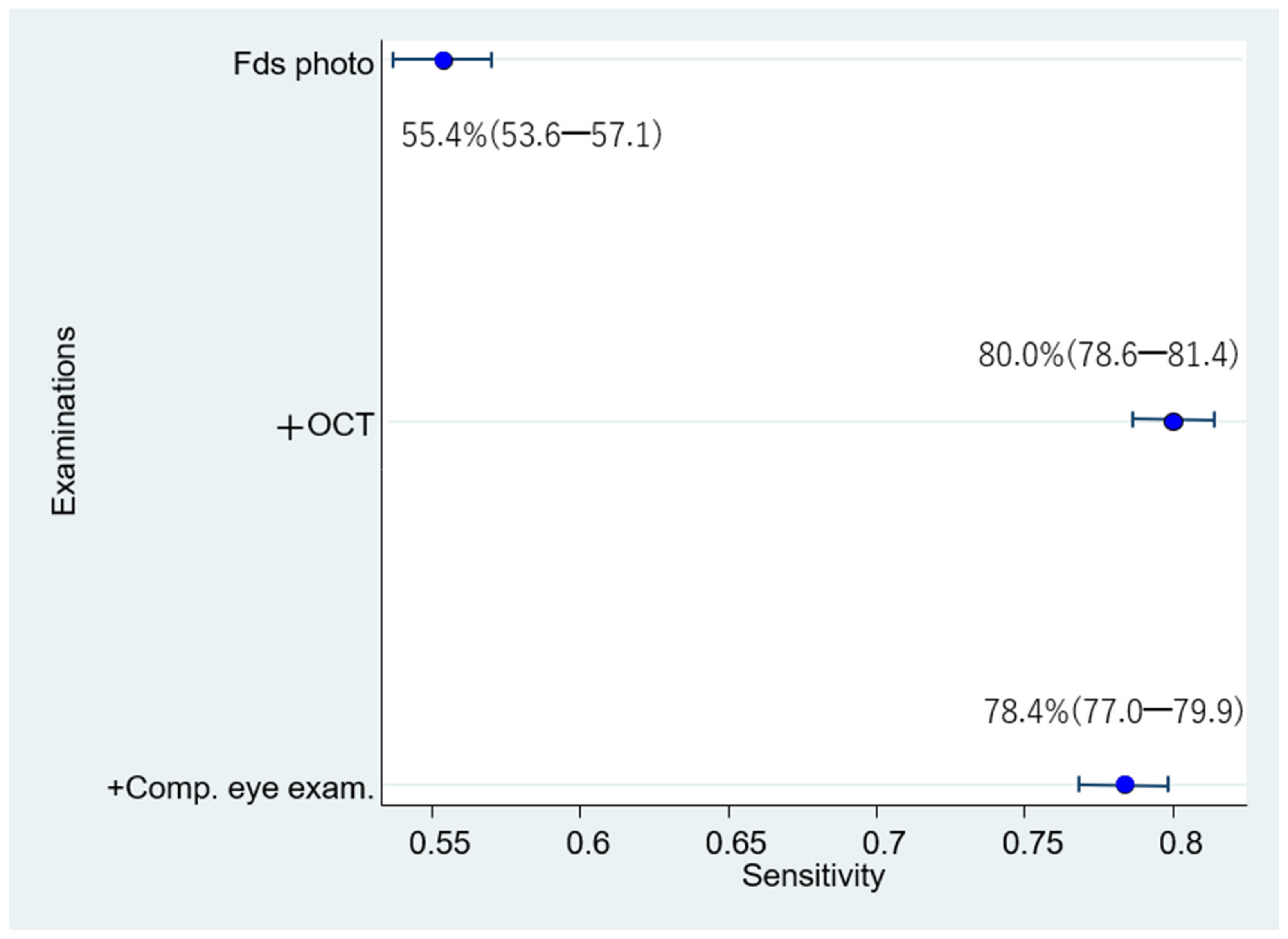The width and height of the screenshot is (1288, 939).
Task: Click the 0.75 x-axis tick label
Action: 1032,844
